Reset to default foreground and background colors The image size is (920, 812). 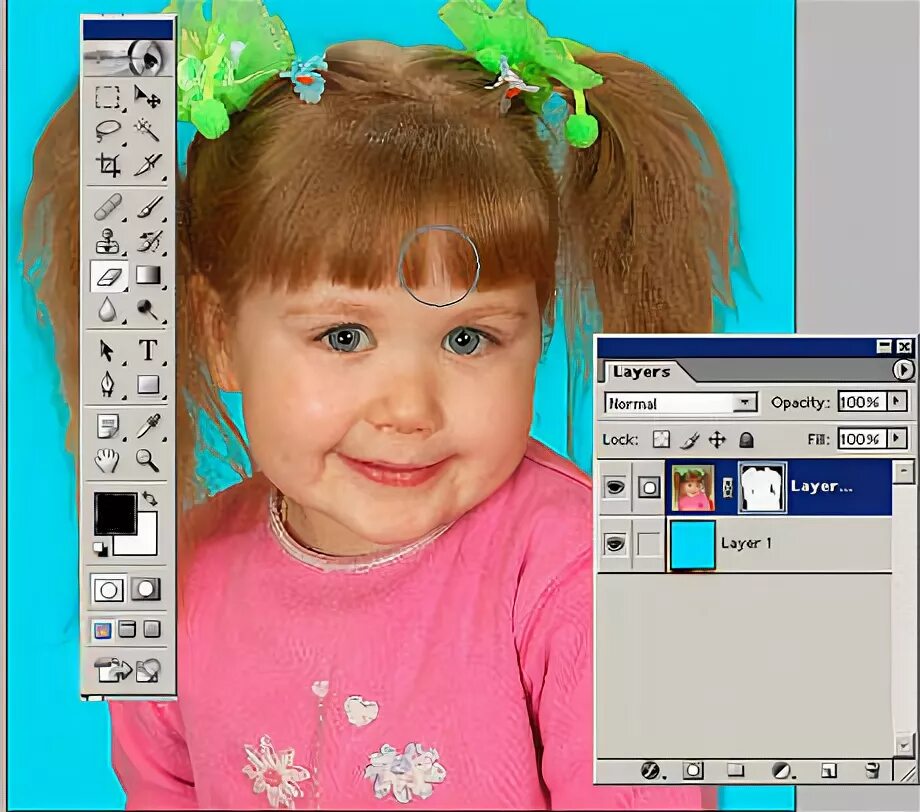100,549
